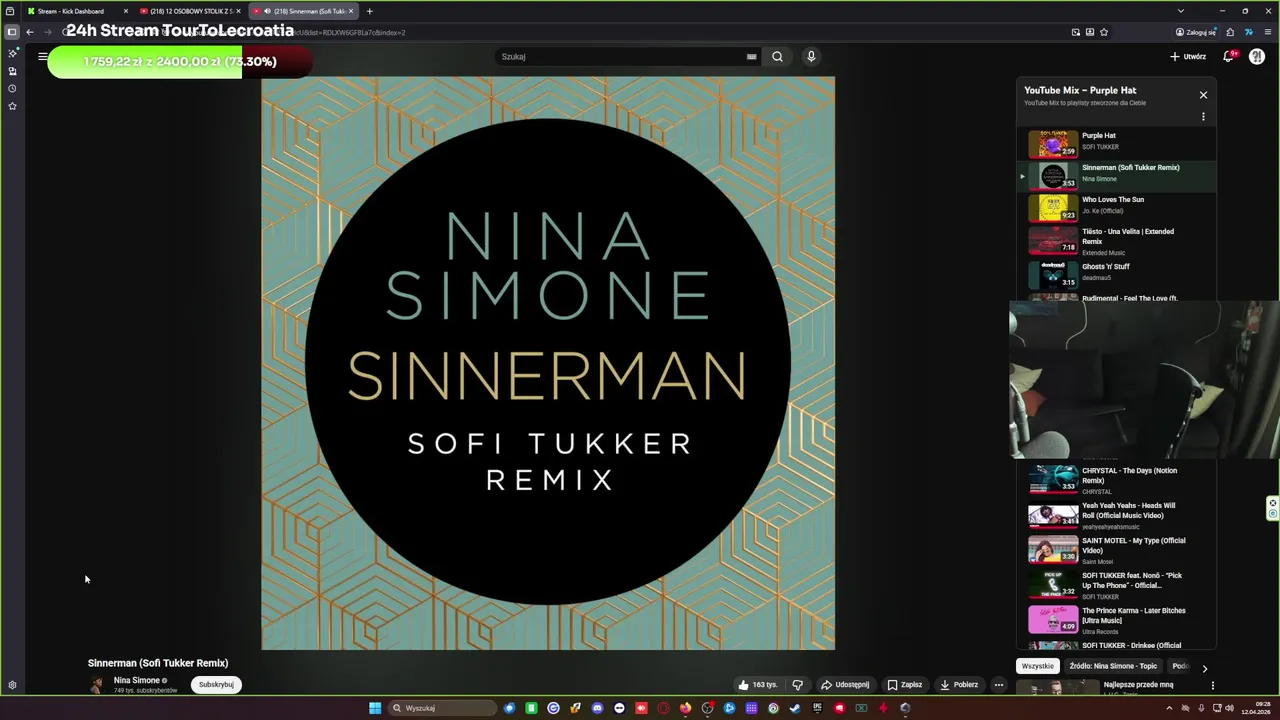1280x720 pixels.
Task: Play SOFI TUKKER Pick Up The Phone
Action: coord(1116,585)
